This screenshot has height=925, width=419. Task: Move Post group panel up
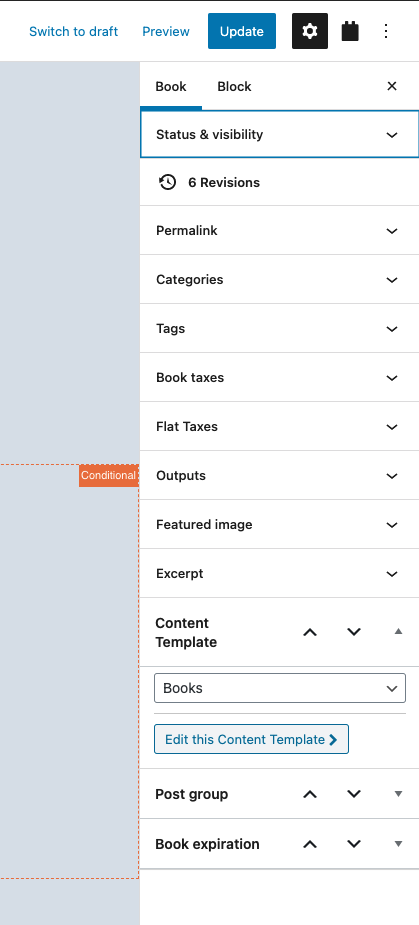click(310, 794)
